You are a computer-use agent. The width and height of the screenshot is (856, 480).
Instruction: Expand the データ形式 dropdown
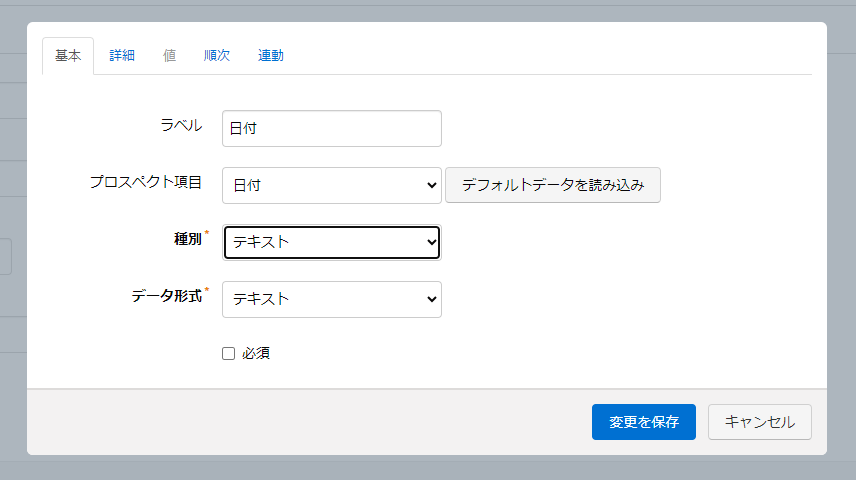click(332, 299)
